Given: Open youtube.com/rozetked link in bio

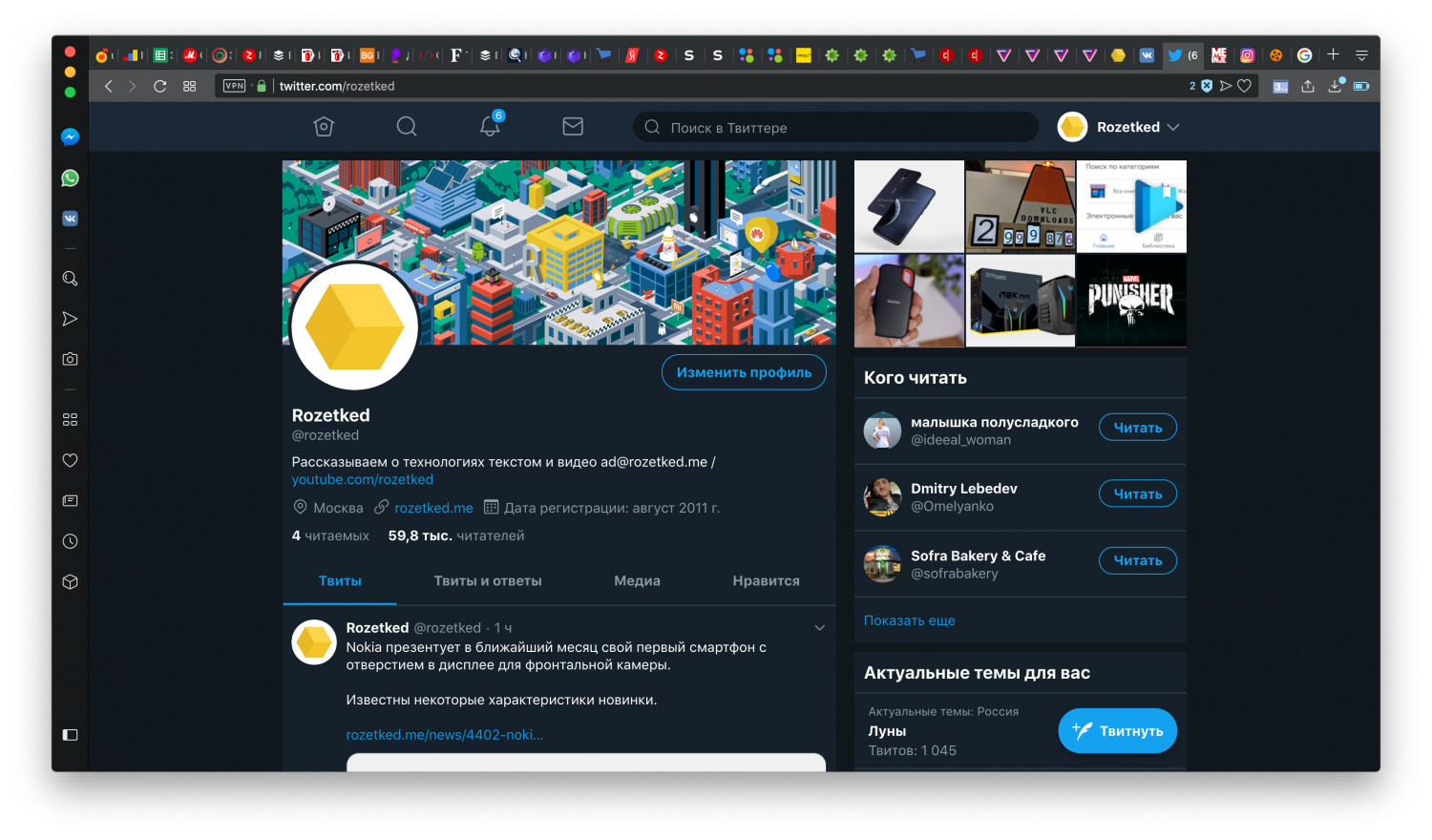Looking at the screenshot, I should pyautogui.click(x=363, y=479).
